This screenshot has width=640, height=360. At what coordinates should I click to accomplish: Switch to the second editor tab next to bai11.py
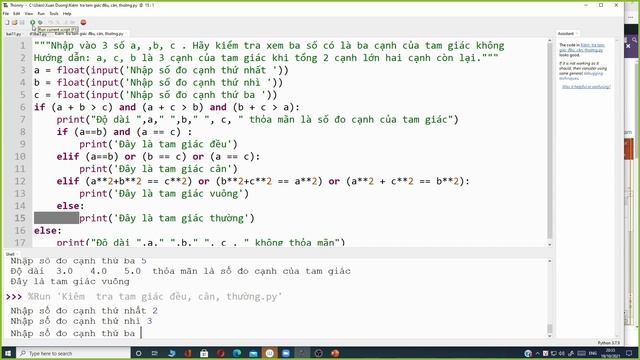(38, 33)
